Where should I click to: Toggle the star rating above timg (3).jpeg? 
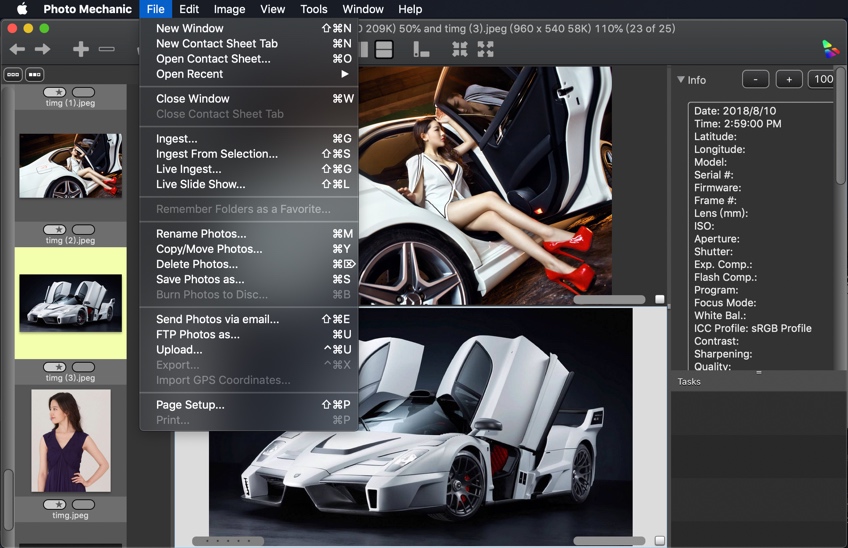click(55, 367)
